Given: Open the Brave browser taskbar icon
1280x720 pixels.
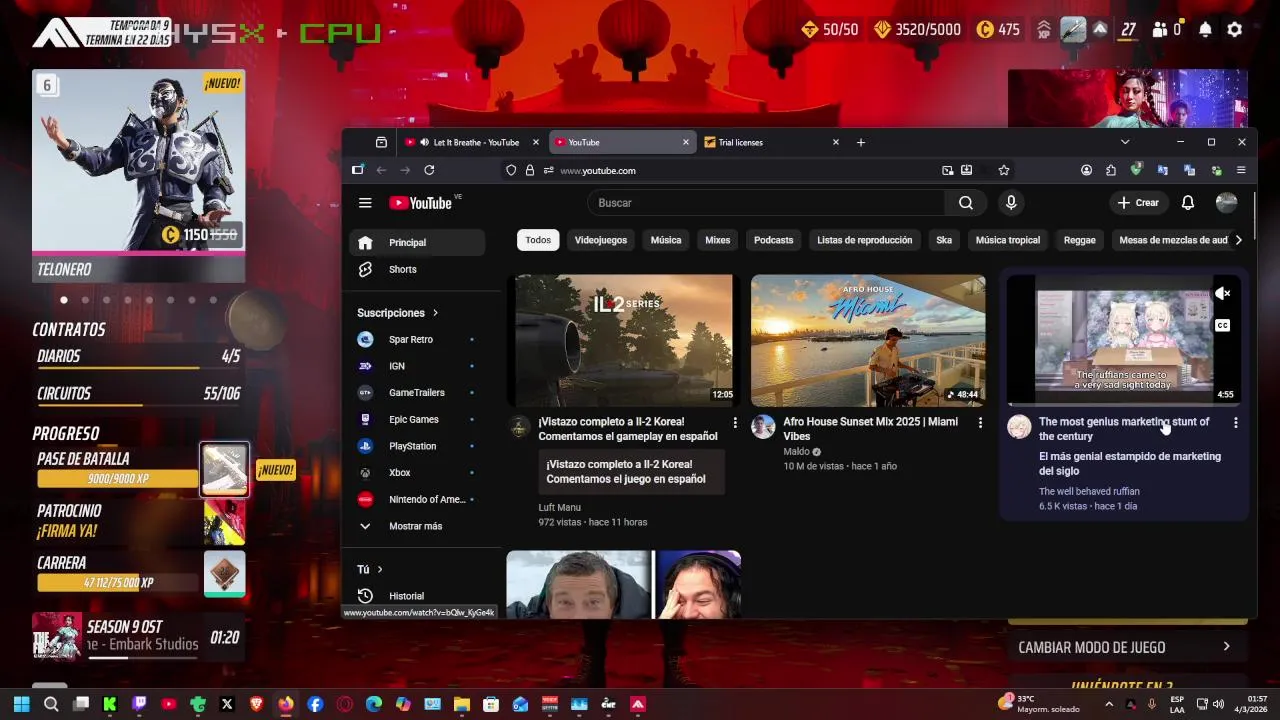Looking at the screenshot, I should coord(256,704).
